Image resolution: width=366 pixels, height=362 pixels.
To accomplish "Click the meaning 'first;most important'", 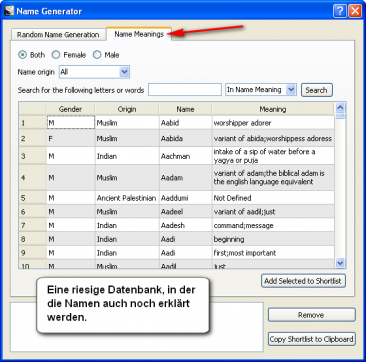I will (x=273, y=253).
